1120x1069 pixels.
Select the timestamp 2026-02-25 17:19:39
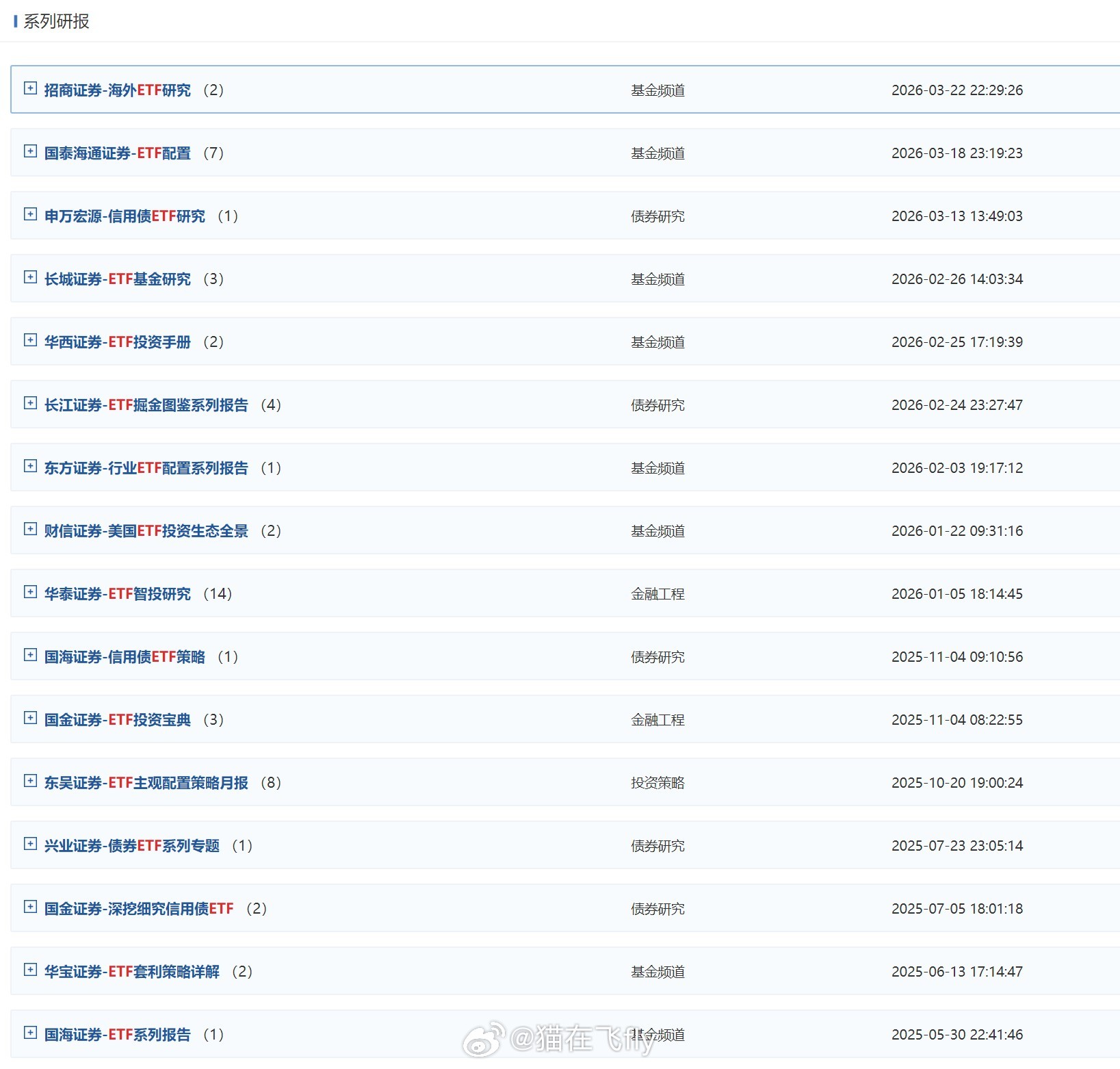(957, 342)
